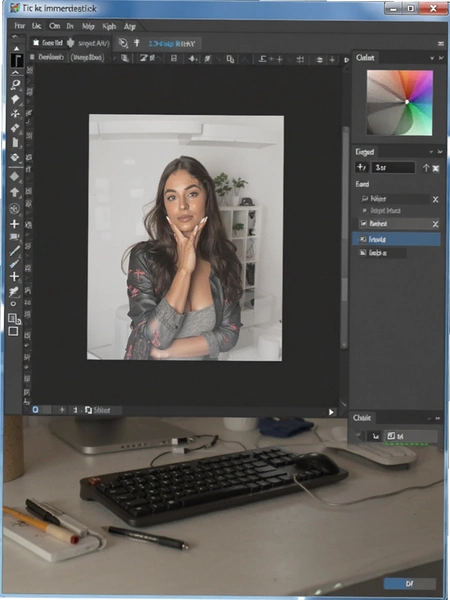Choose the diagonal line tool in left toolbar
Image resolution: width=450 pixels, height=600 pixels.
(x=15, y=251)
